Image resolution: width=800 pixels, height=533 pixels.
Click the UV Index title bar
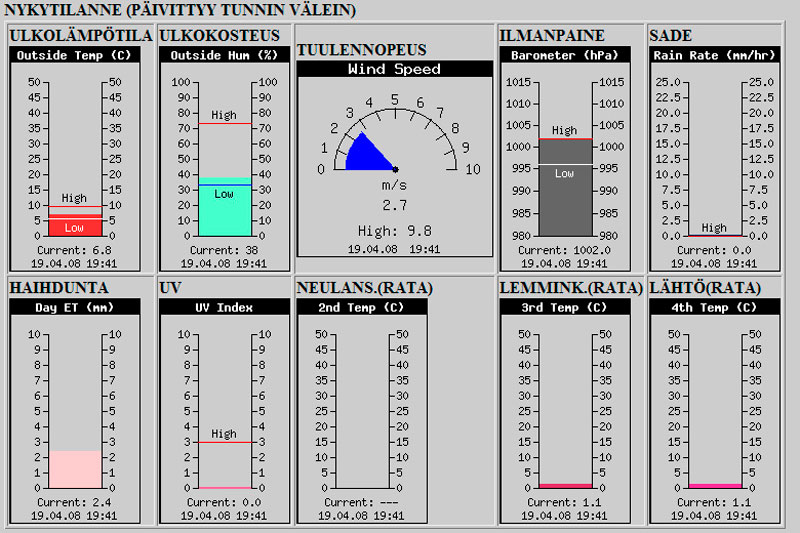[x=224, y=307]
